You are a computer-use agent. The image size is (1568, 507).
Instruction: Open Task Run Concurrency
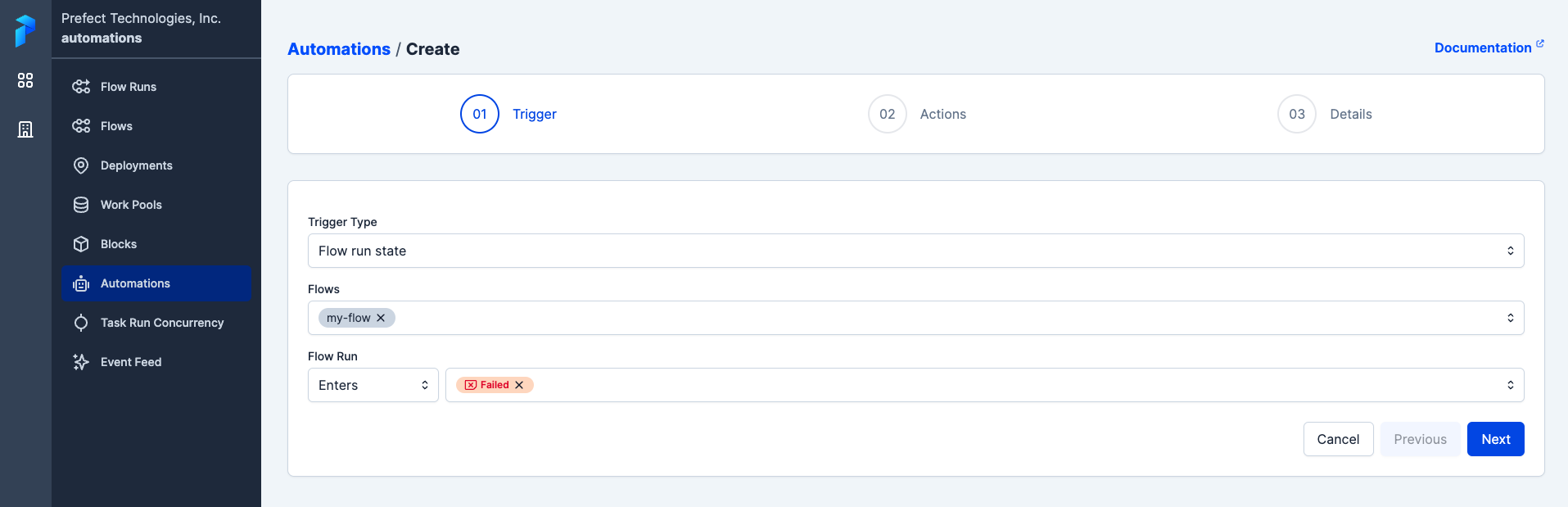(x=156, y=323)
